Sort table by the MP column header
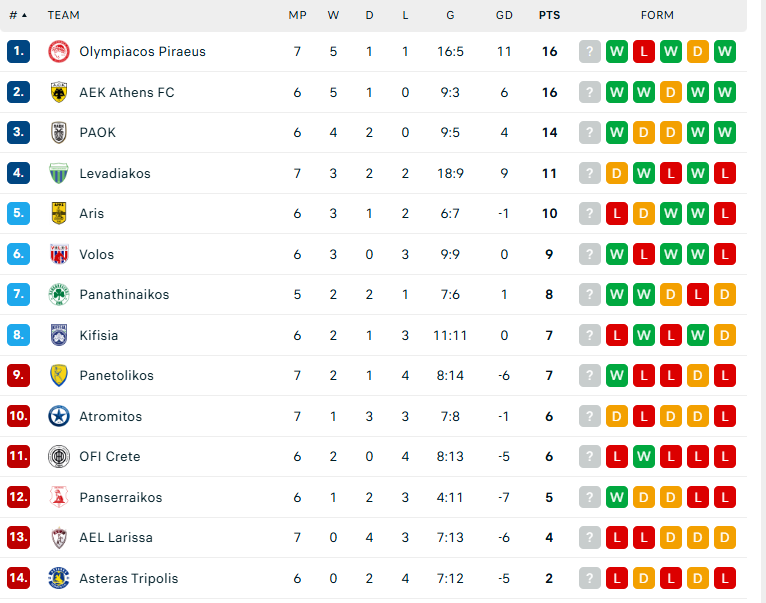 [297, 15]
